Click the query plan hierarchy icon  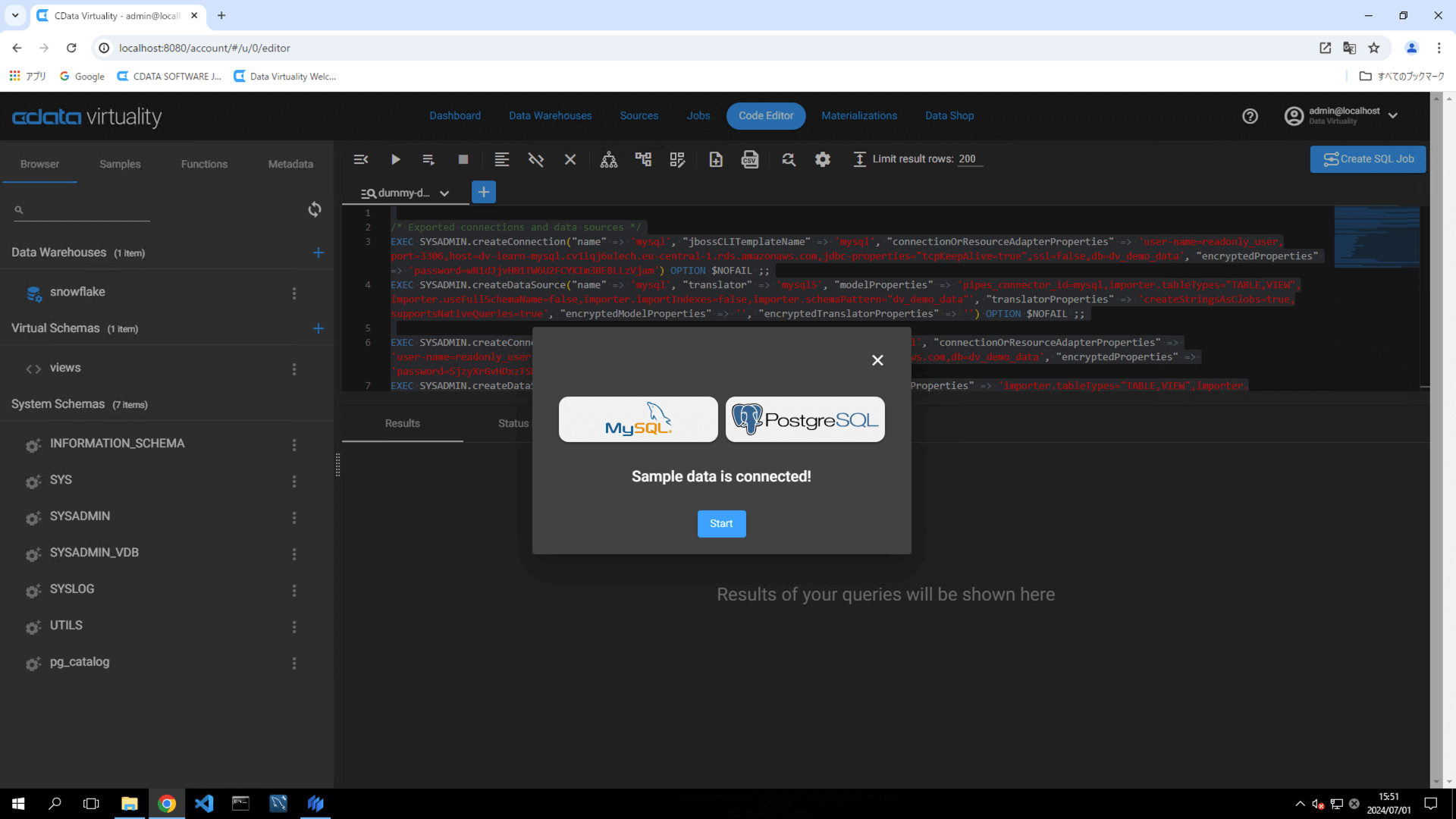609,159
